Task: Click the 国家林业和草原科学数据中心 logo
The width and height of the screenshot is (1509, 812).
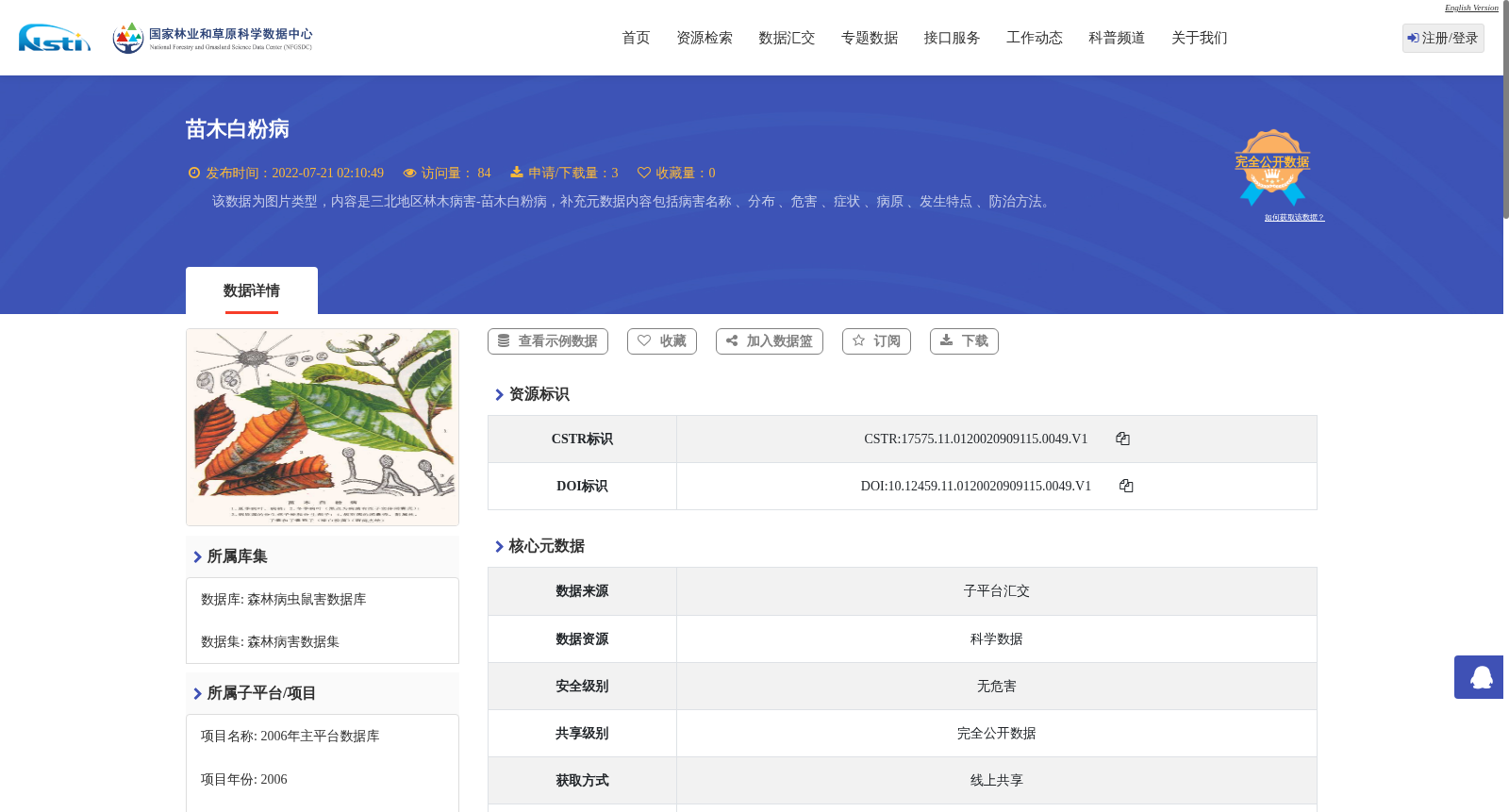Action: [x=212, y=38]
